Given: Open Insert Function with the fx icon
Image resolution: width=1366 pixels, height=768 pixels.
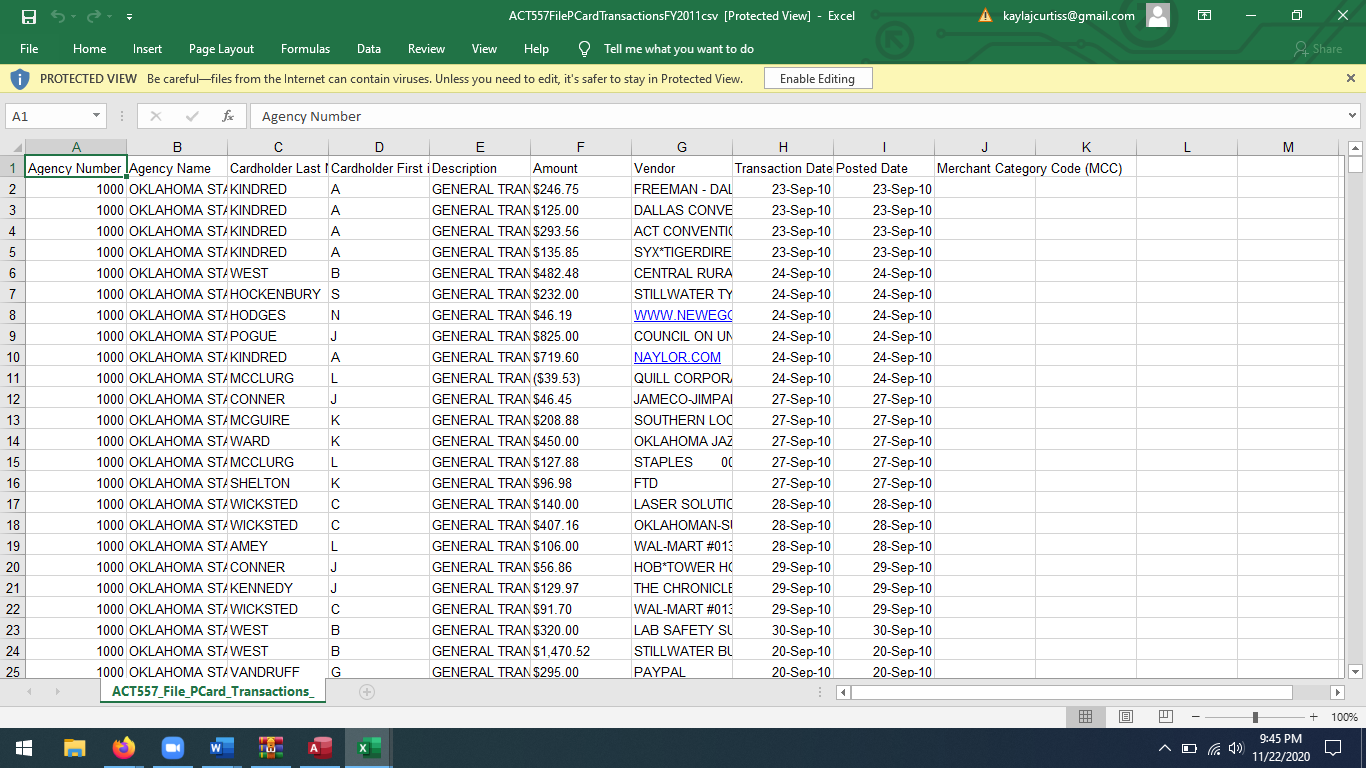Looking at the screenshot, I should coord(228,115).
